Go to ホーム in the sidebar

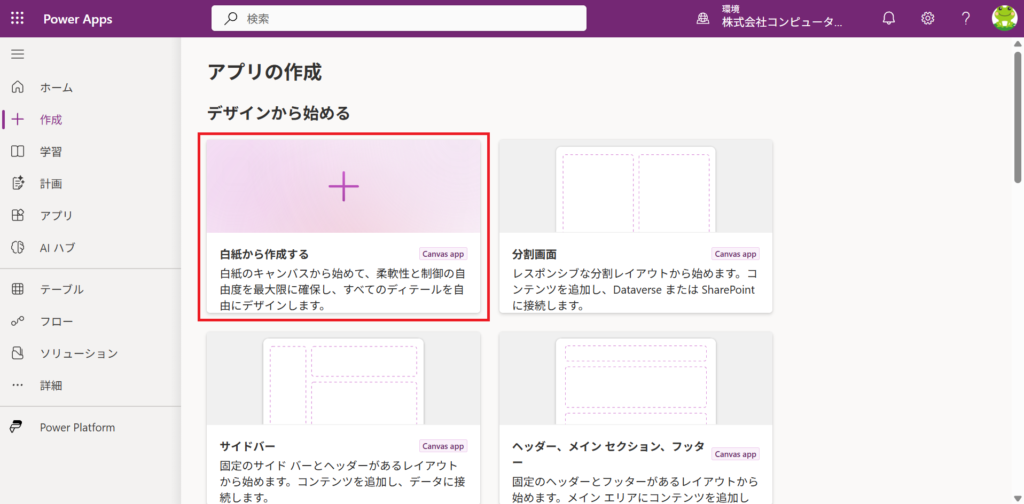pyautogui.click(x=56, y=87)
